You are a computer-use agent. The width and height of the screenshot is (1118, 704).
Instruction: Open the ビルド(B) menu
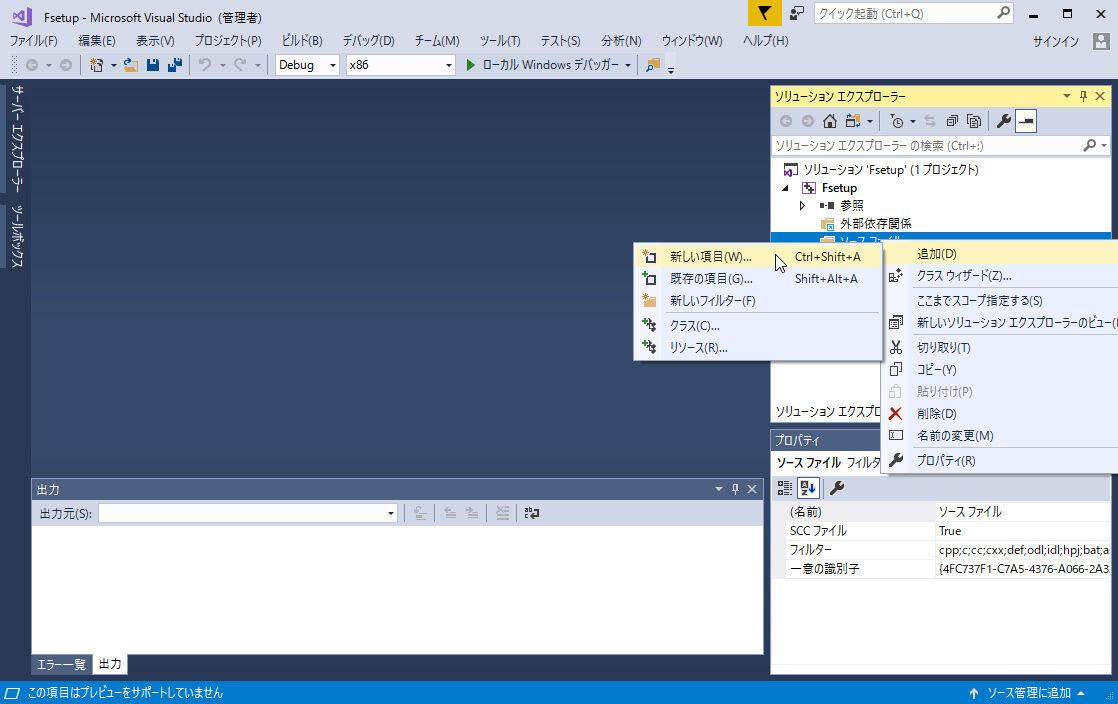point(302,41)
